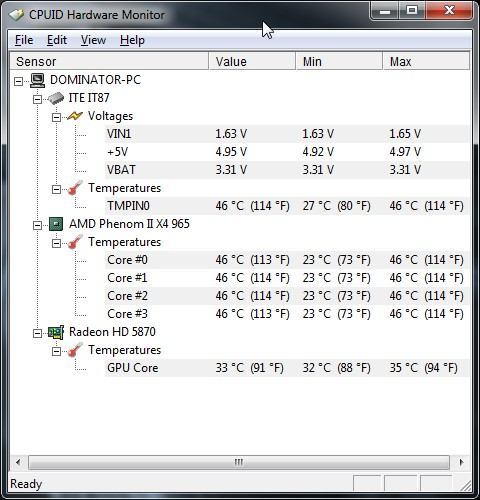Click the Voltages lightning bolt icon
Viewport: 480px width, 500px height.
tap(75, 116)
